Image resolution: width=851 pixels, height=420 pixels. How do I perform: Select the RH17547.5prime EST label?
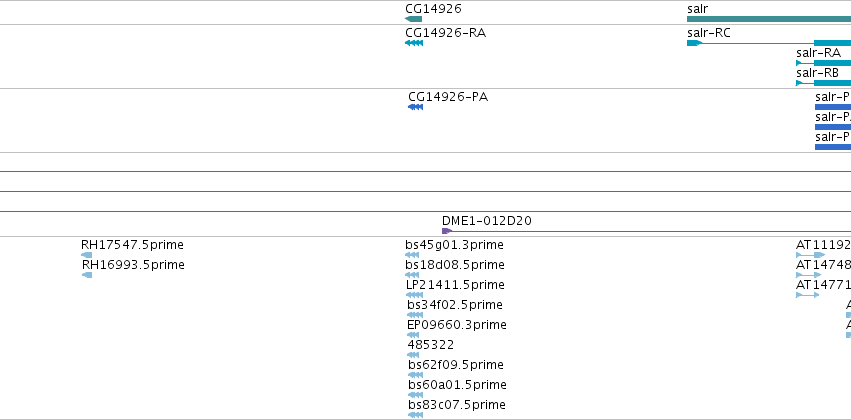tap(132, 245)
